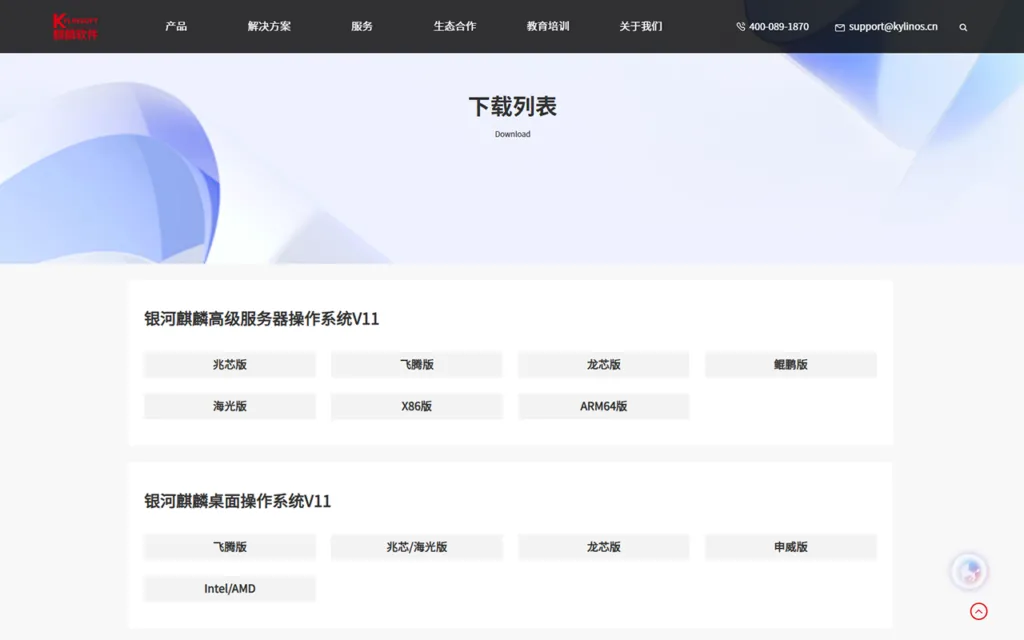This screenshot has height=640, width=1024.
Task: Select server V11 飞腾版 download
Action: pyautogui.click(x=417, y=364)
